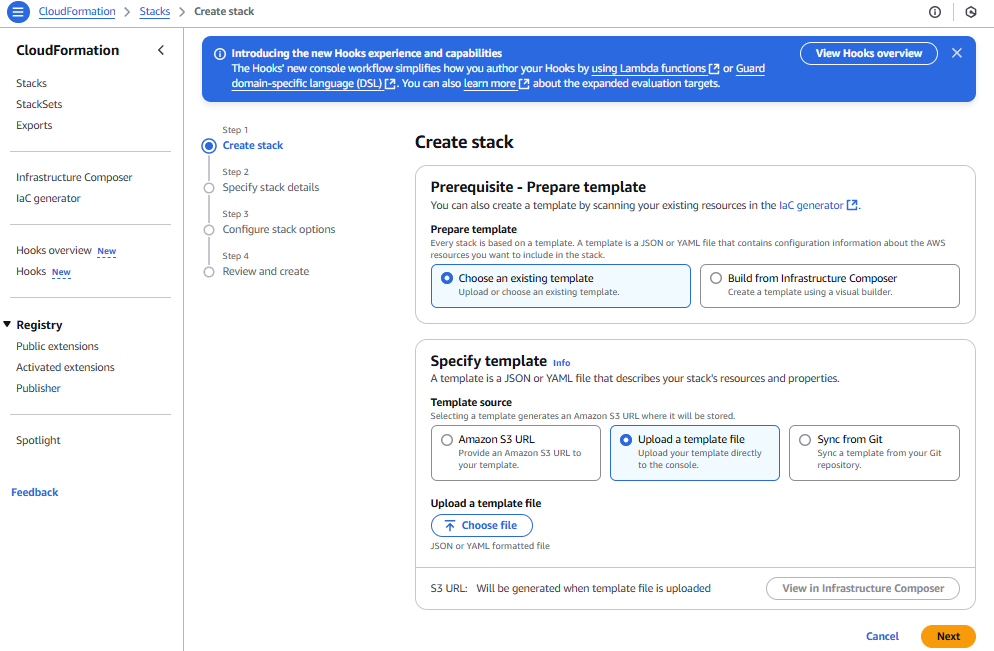Click the Feedback link
994x651 pixels.
[x=34, y=492]
